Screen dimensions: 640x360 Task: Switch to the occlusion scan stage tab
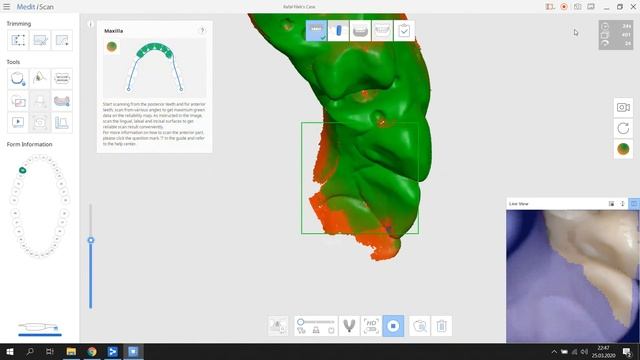(382, 31)
